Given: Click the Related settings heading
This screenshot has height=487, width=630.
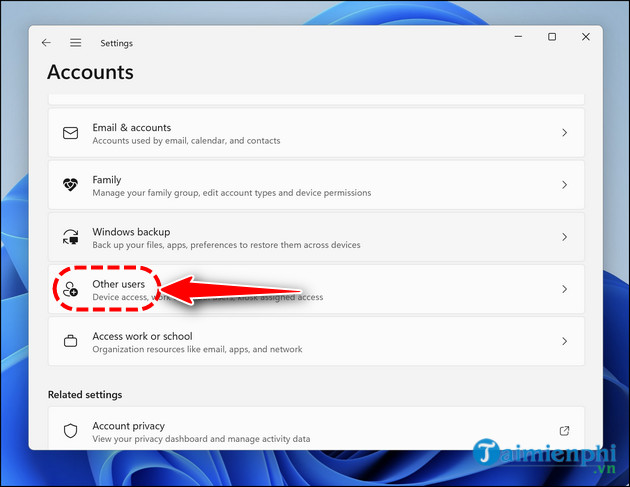Looking at the screenshot, I should [x=85, y=395].
